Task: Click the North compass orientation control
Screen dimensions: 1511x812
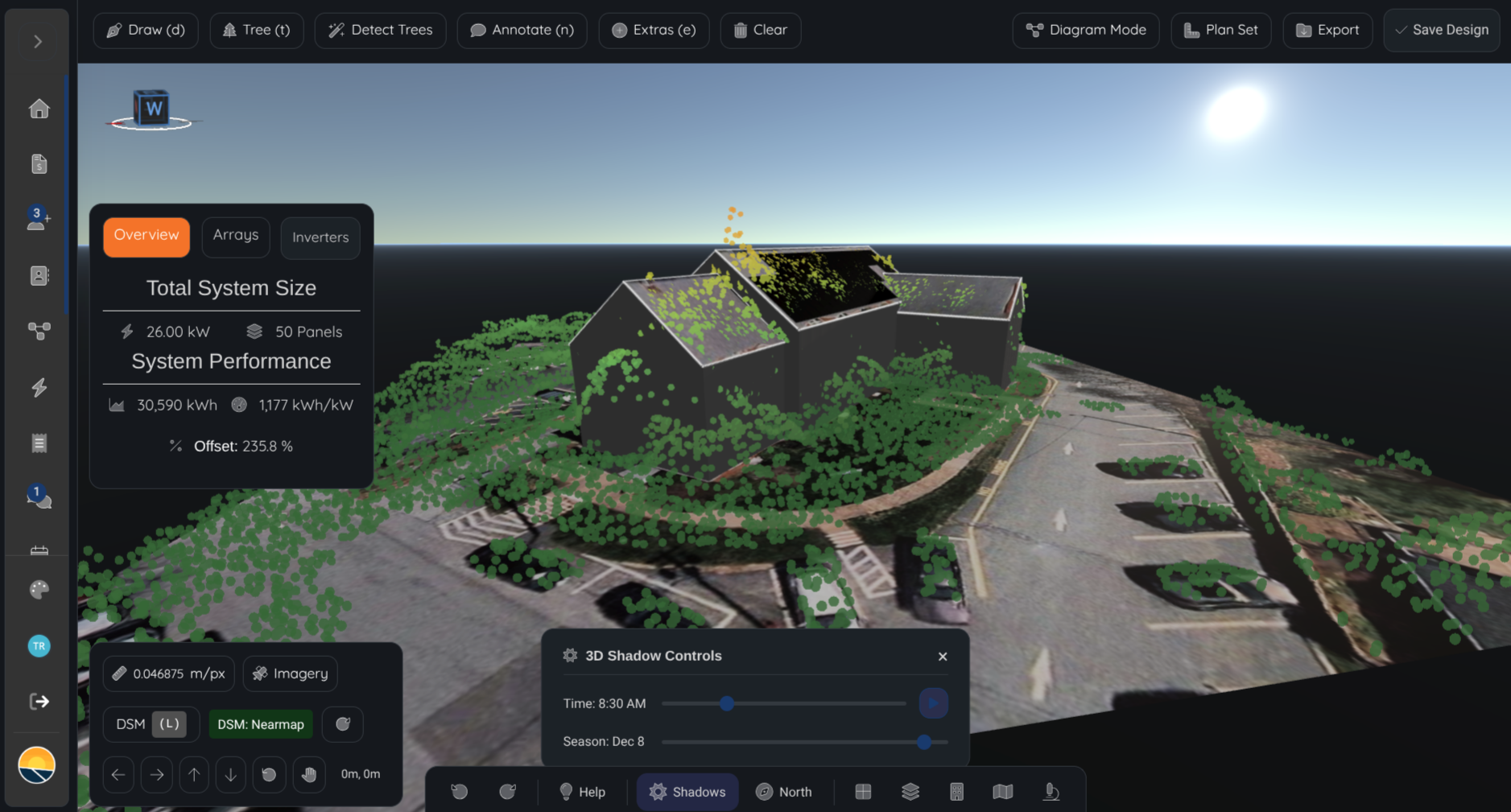Action: coord(784,791)
